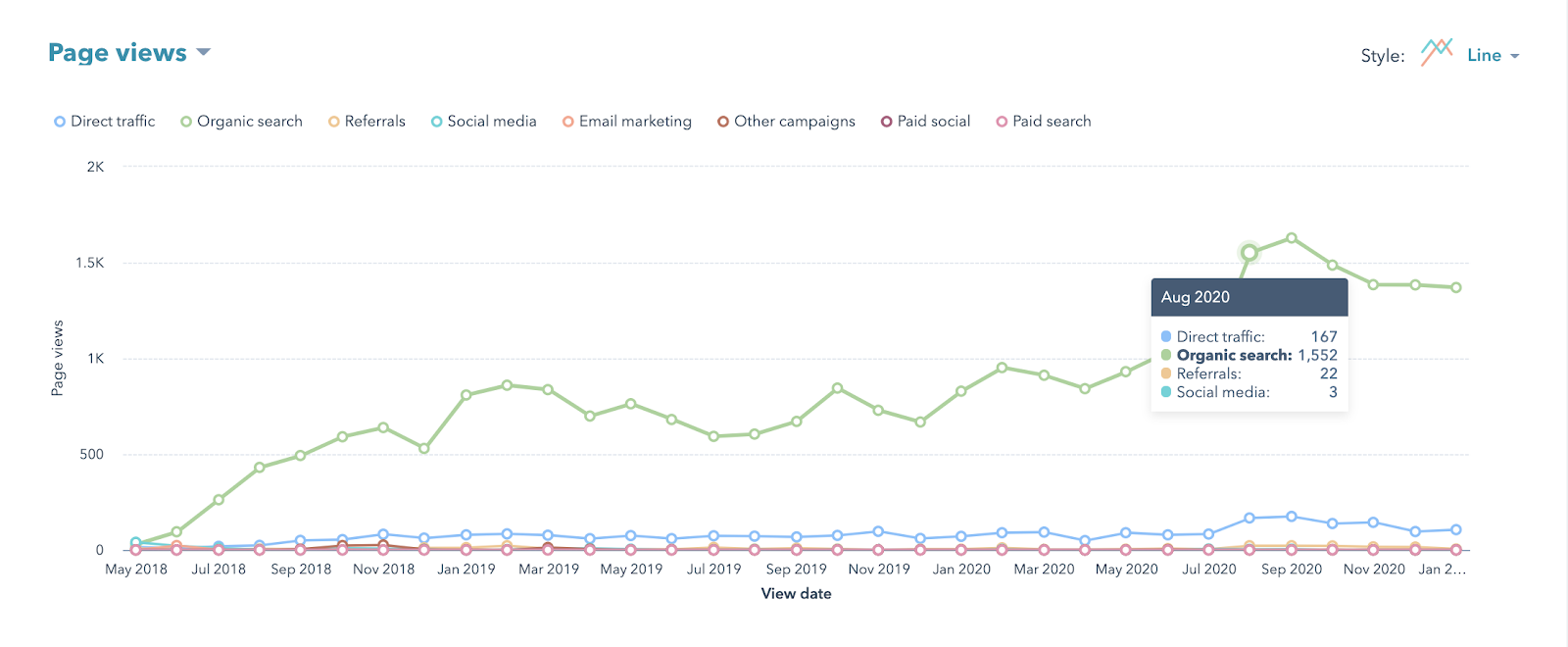Select the Sep 2020 peak data point
The width and height of the screenshot is (1568, 647).
coord(1291,236)
